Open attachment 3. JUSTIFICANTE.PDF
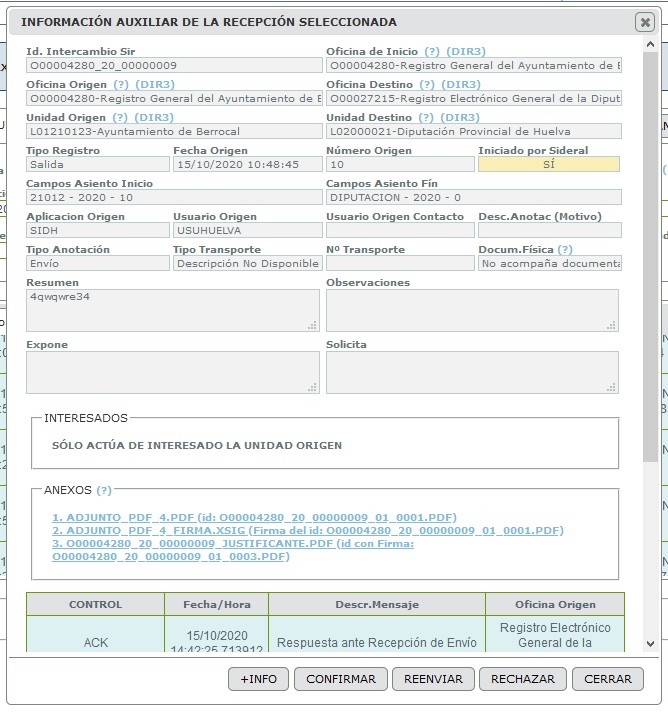Image resolution: width=668 pixels, height=712 pixels. pos(233,550)
